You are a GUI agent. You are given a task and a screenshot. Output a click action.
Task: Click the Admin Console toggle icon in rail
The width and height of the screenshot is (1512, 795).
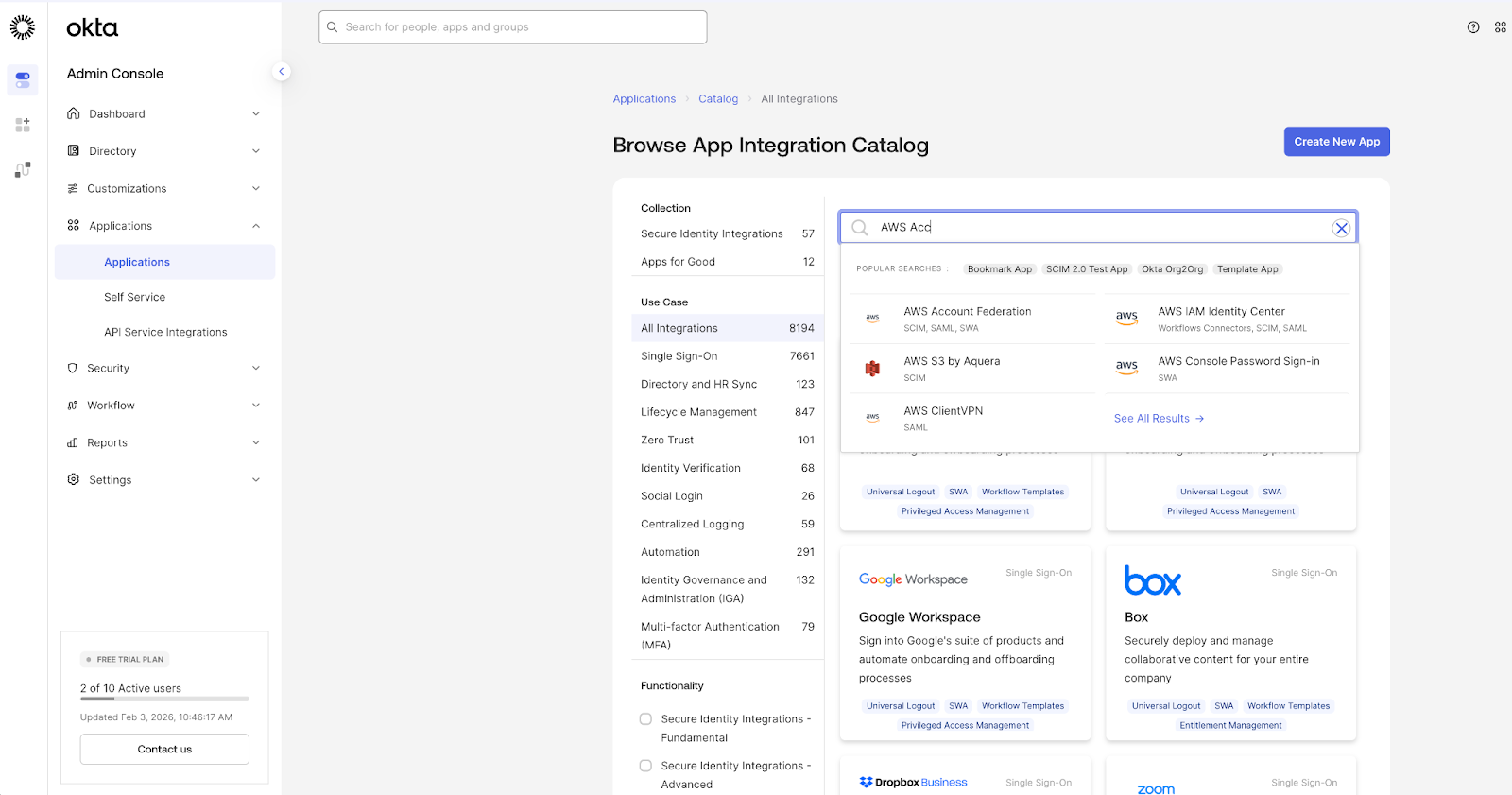23,80
